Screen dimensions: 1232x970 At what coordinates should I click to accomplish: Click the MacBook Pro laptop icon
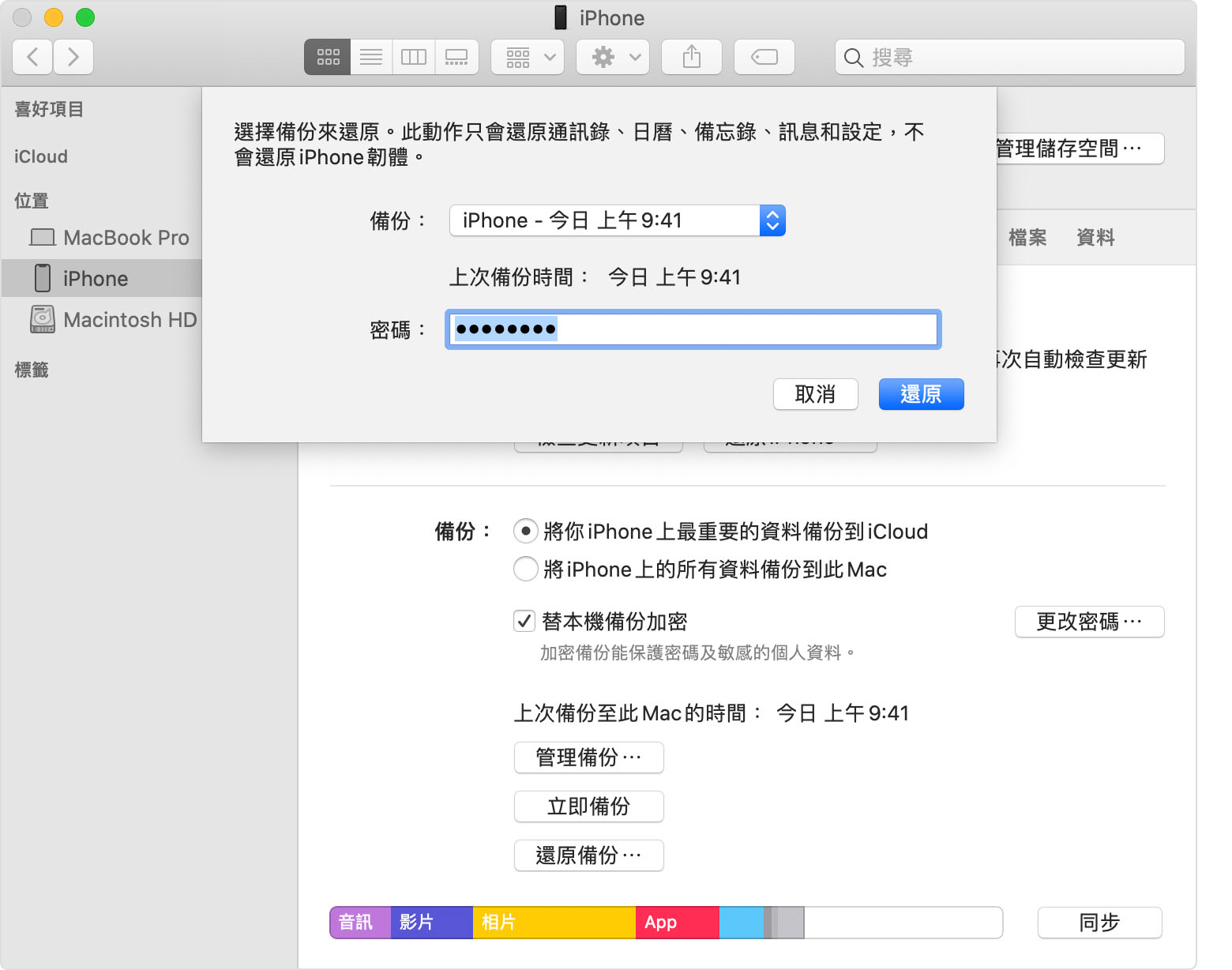pos(43,237)
